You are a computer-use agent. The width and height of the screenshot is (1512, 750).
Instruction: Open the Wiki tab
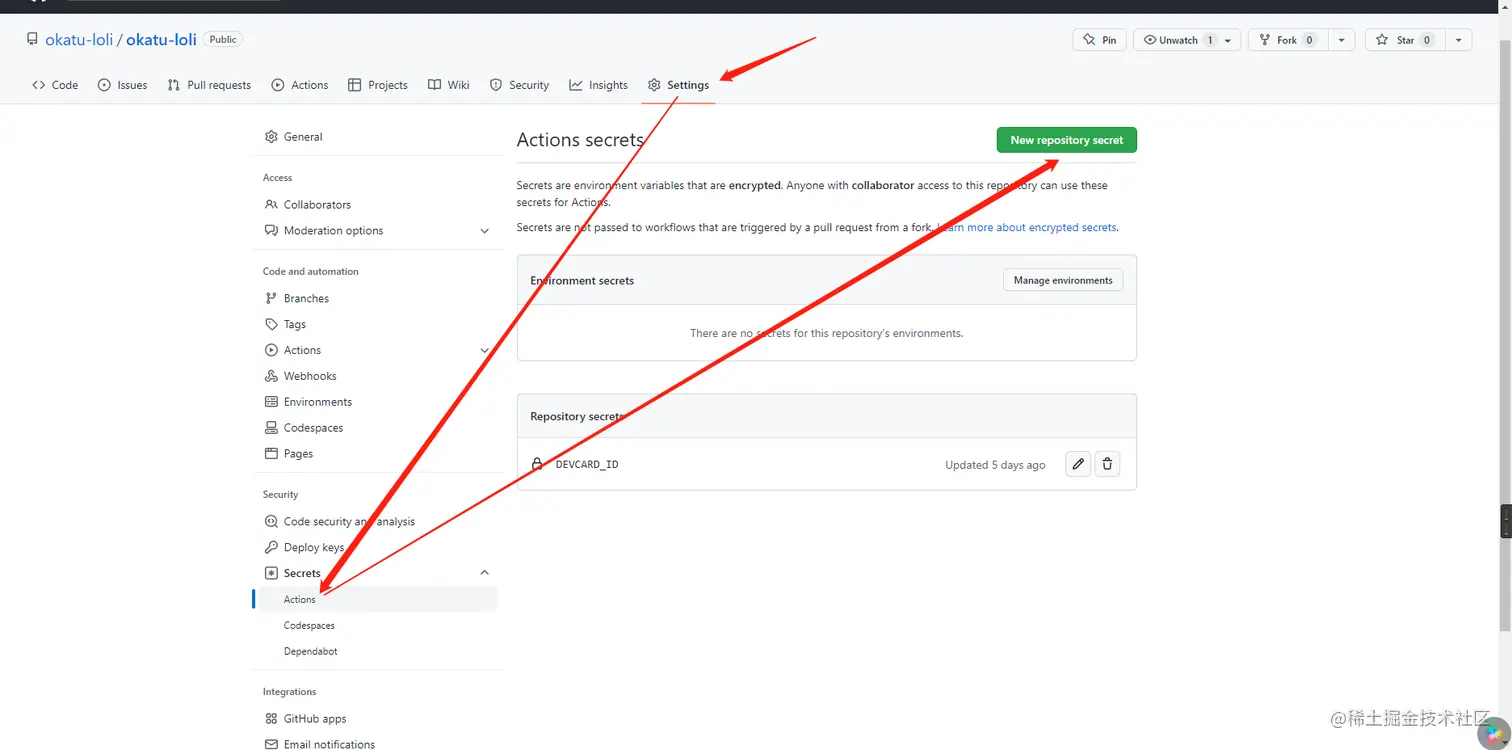click(449, 85)
